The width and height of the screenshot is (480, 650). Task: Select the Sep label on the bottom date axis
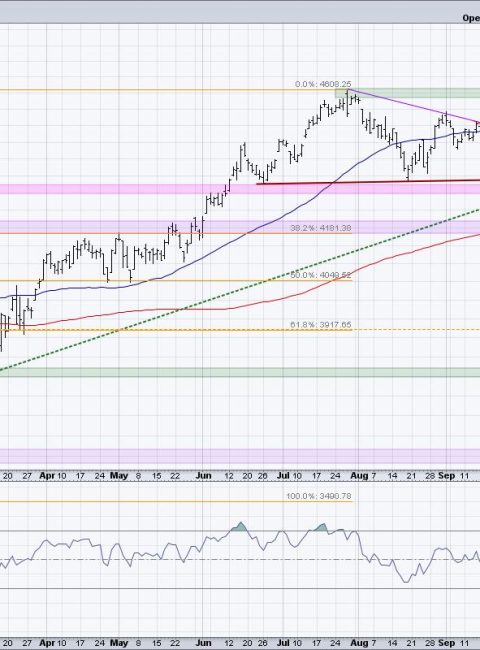pos(446,643)
